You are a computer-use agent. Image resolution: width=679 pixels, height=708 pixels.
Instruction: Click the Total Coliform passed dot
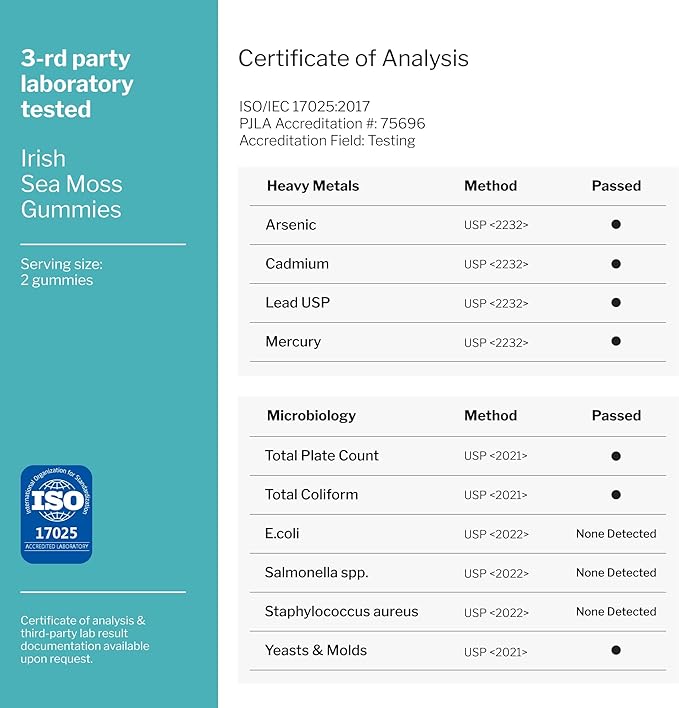click(x=616, y=495)
